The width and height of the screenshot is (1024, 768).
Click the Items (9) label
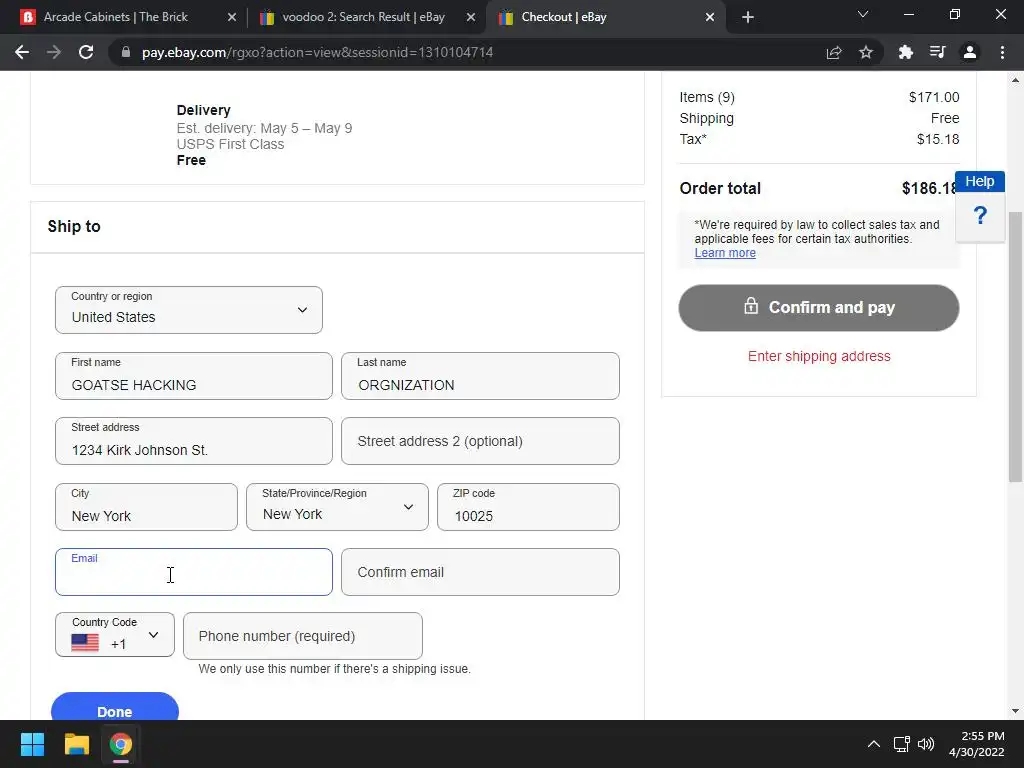tap(707, 97)
